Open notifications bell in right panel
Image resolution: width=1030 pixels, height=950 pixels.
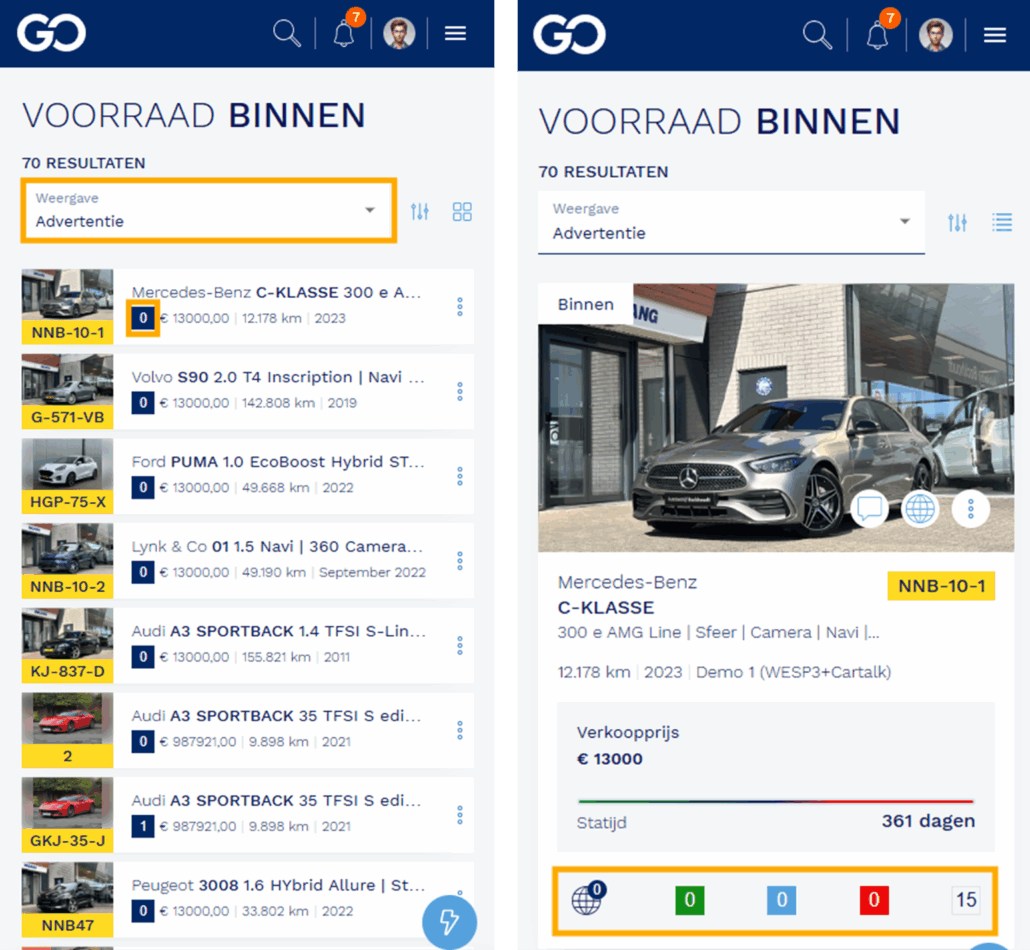click(x=877, y=34)
